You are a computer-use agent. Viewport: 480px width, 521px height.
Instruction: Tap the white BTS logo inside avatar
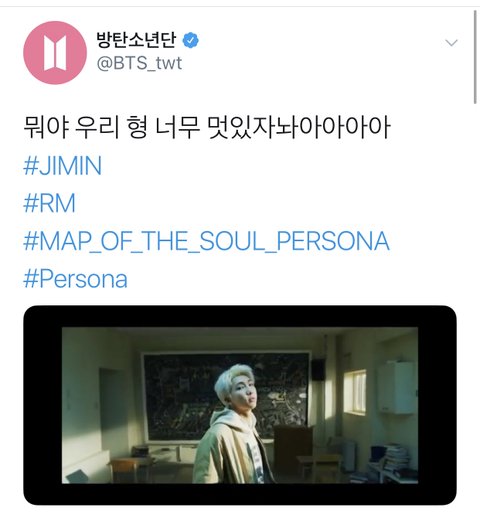[x=55, y=53]
